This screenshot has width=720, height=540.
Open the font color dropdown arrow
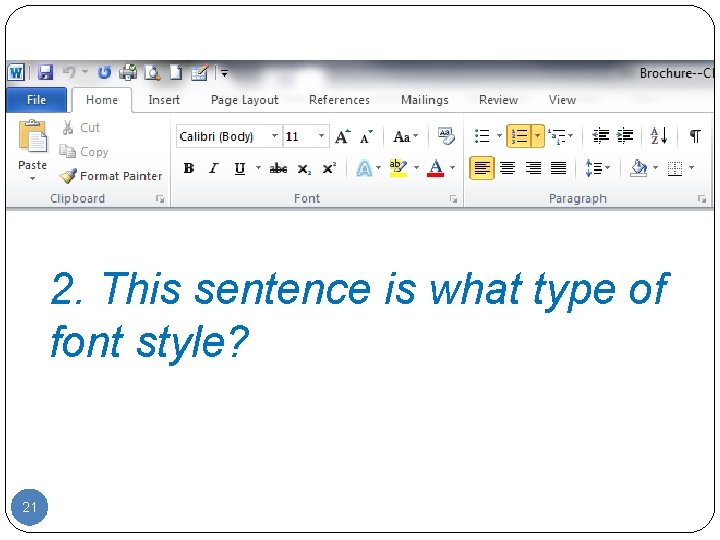point(452,168)
